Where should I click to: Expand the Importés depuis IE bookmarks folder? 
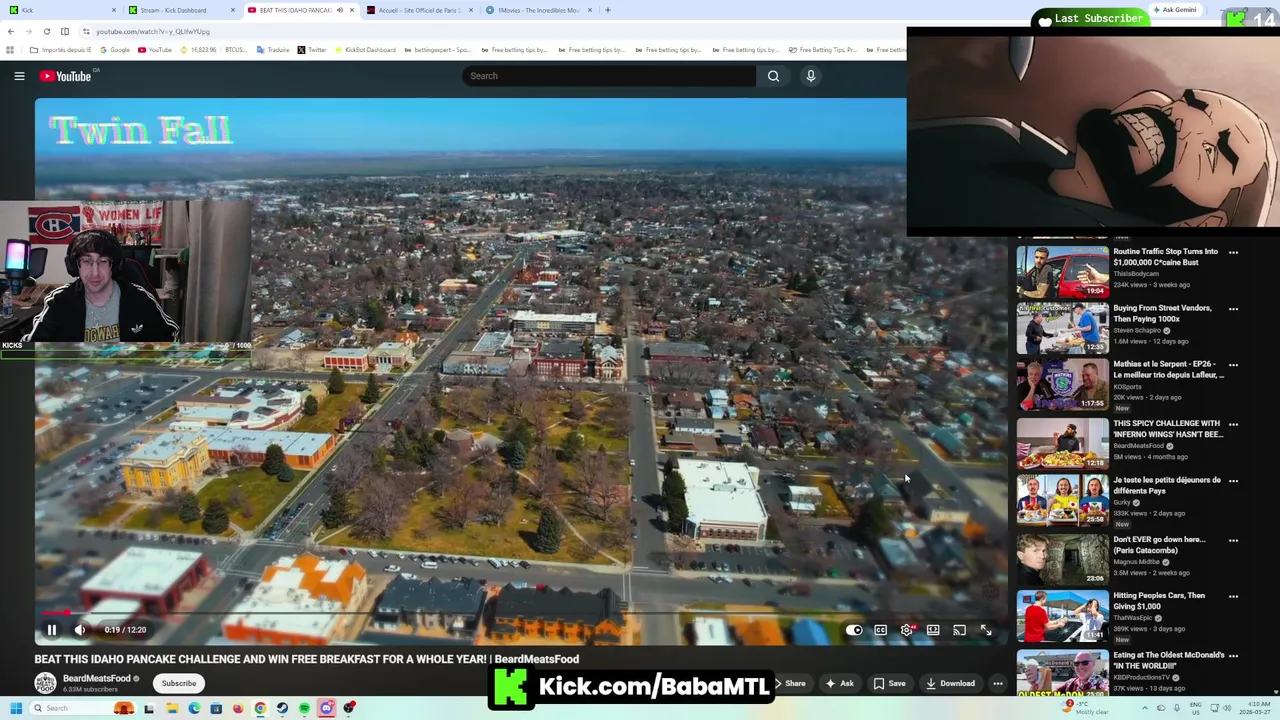click(60, 50)
